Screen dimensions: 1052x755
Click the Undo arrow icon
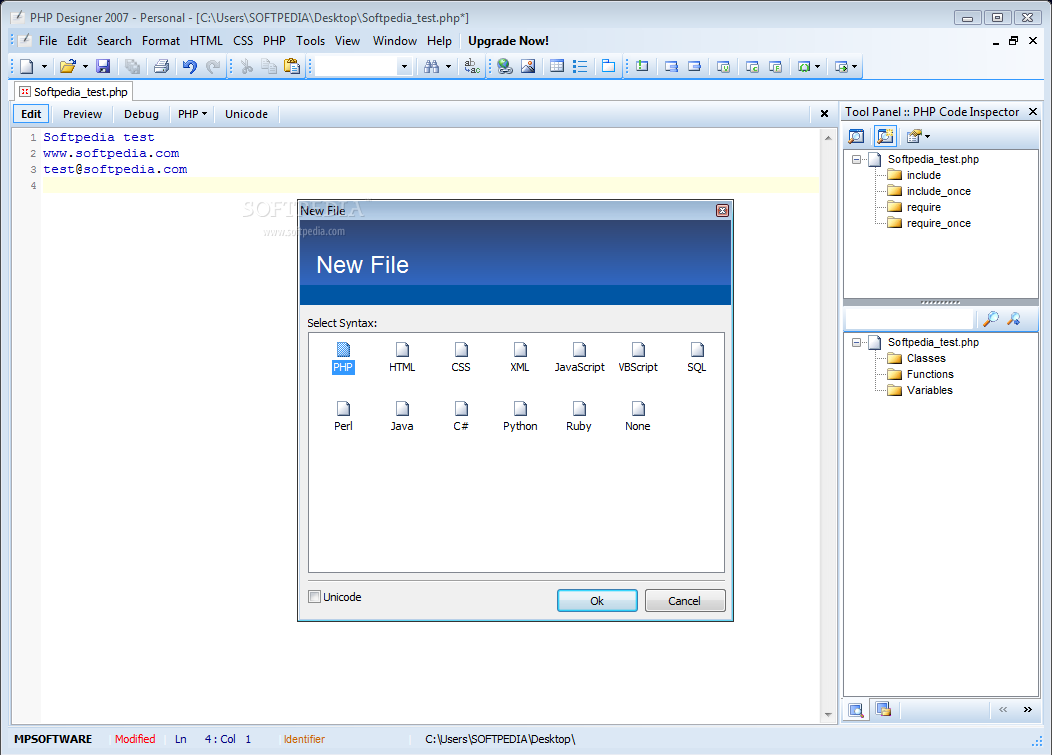tap(190, 66)
